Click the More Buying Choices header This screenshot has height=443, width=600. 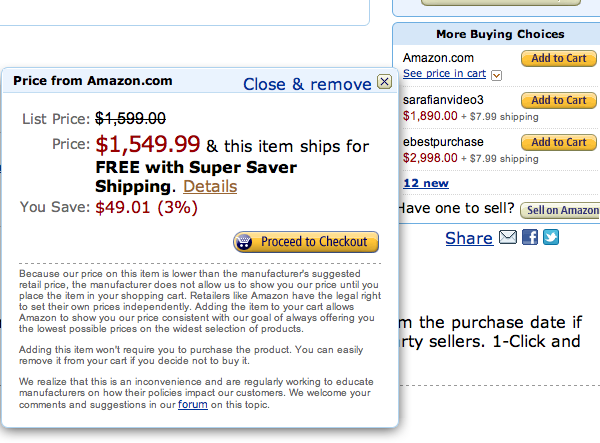click(500, 34)
